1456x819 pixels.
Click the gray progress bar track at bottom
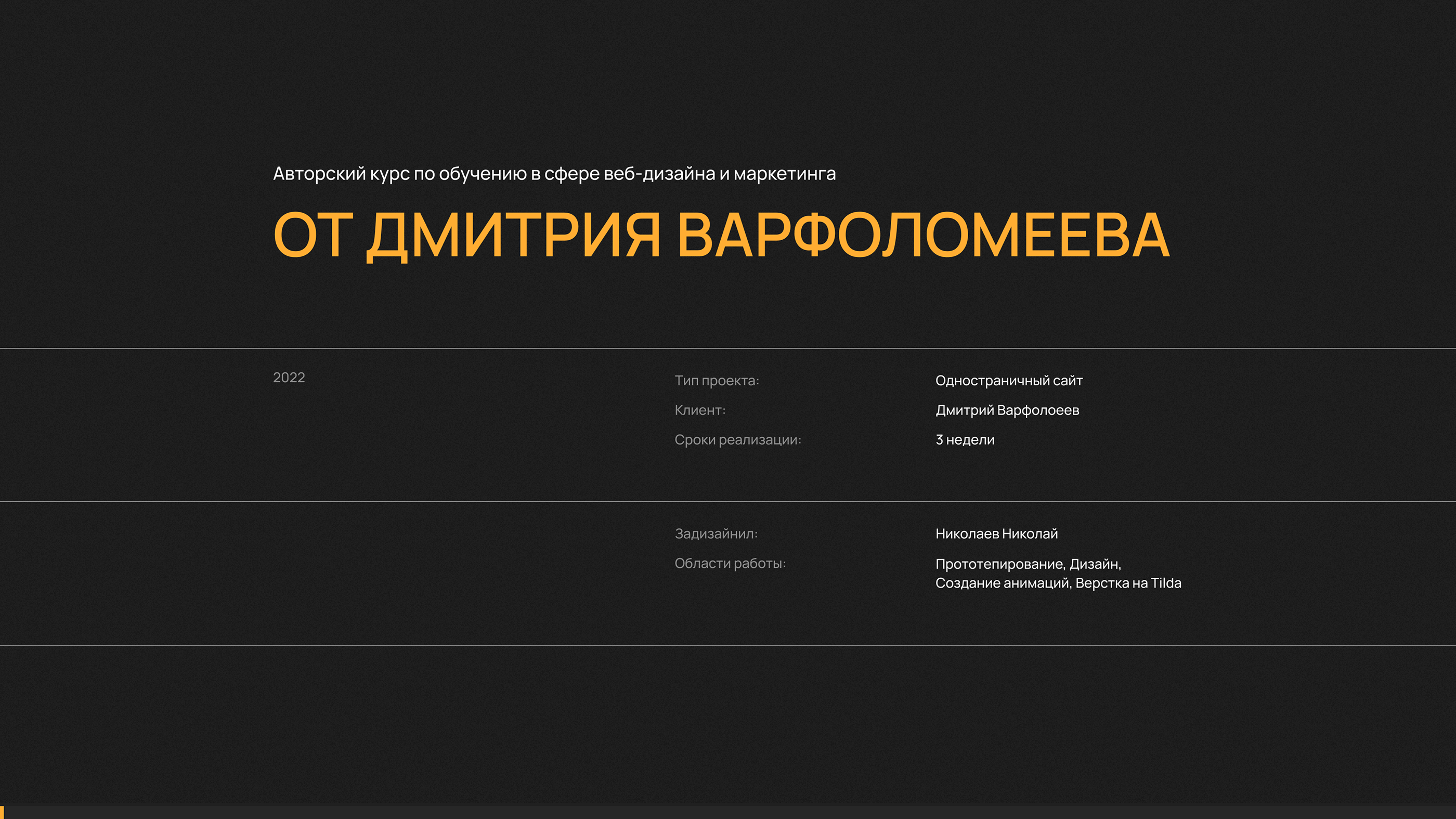(729, 812)
